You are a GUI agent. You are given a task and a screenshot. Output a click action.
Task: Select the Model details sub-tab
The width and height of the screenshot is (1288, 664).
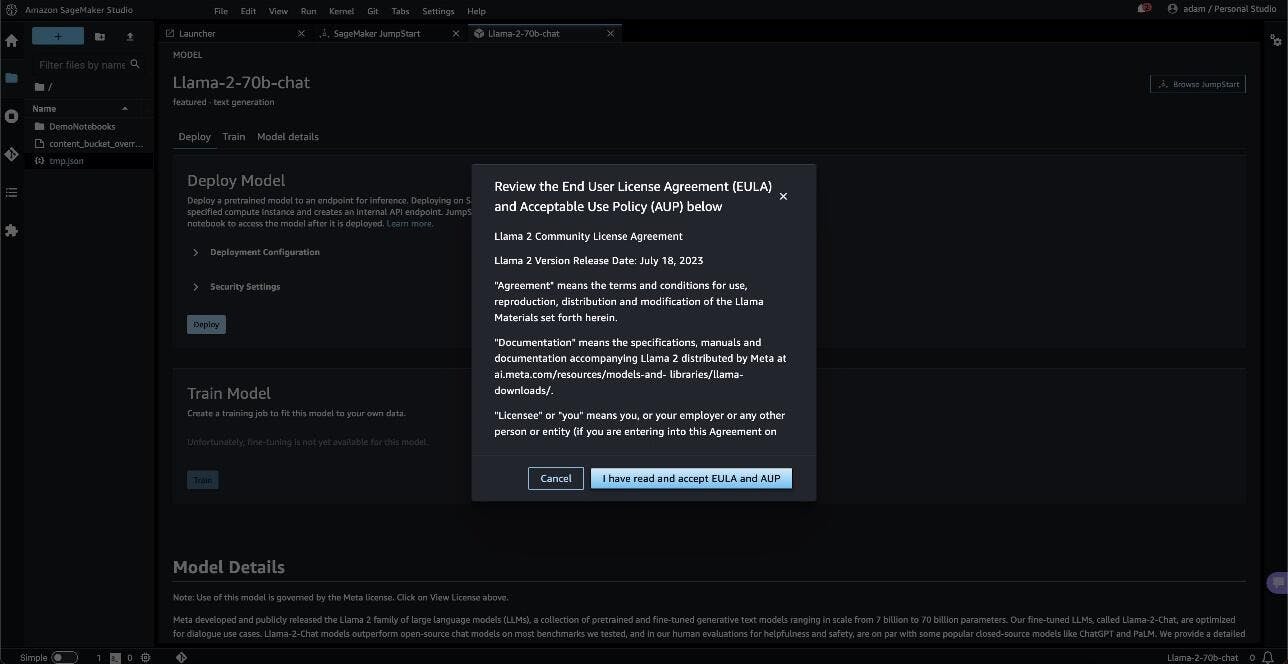click(288, 137)
